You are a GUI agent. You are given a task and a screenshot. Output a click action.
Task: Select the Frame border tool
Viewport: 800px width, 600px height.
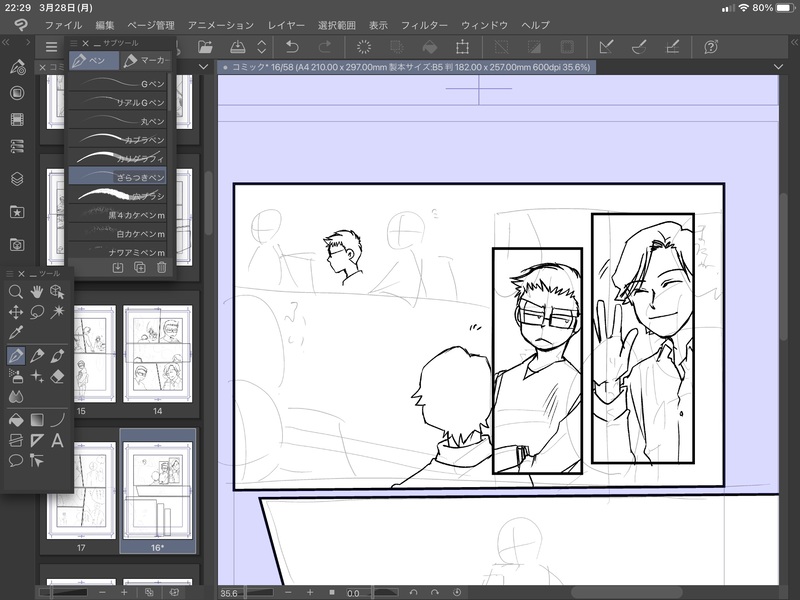click(16, 440)
